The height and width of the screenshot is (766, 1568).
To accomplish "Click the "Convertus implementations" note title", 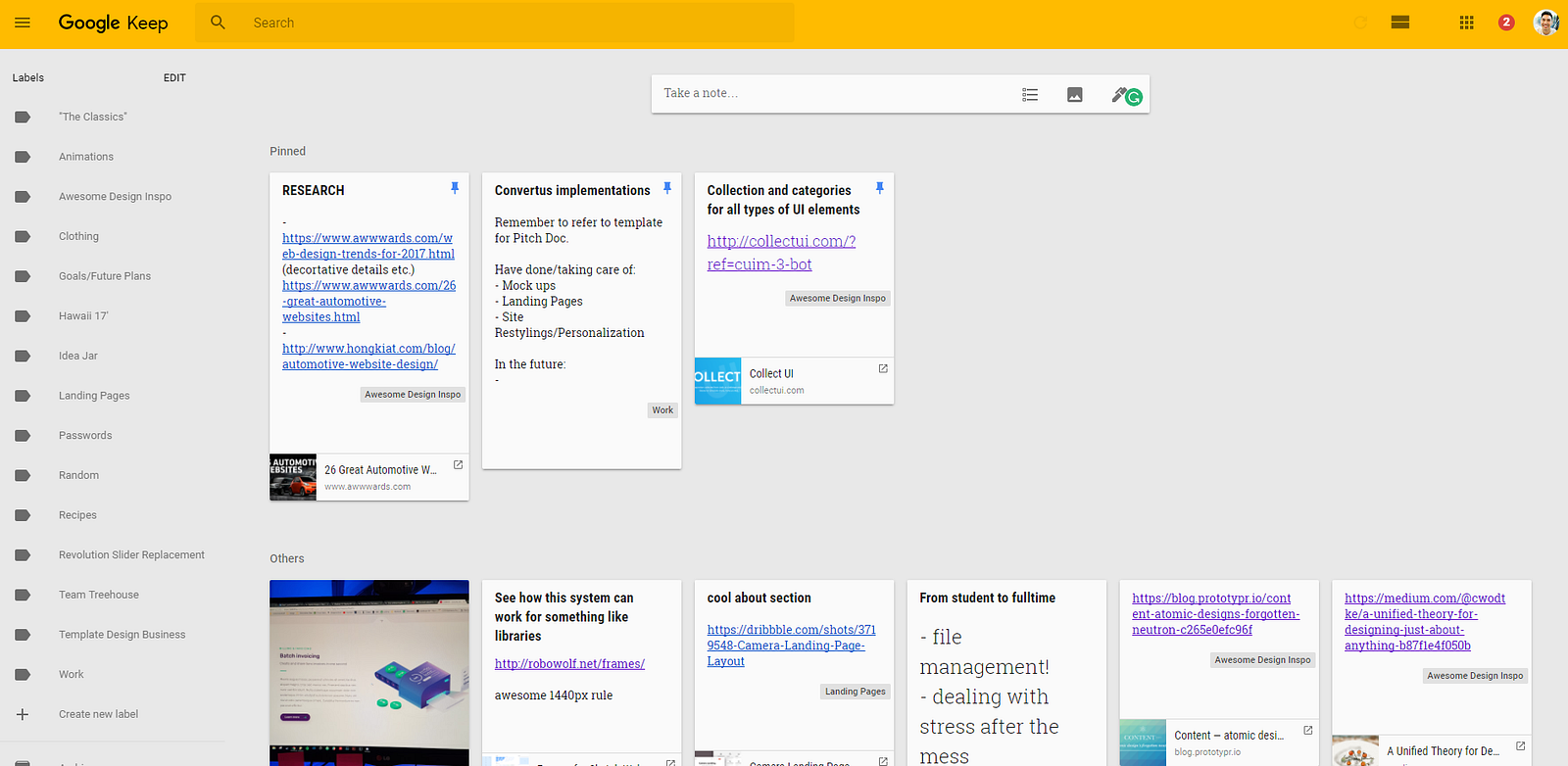I will [x=572, y=191].
